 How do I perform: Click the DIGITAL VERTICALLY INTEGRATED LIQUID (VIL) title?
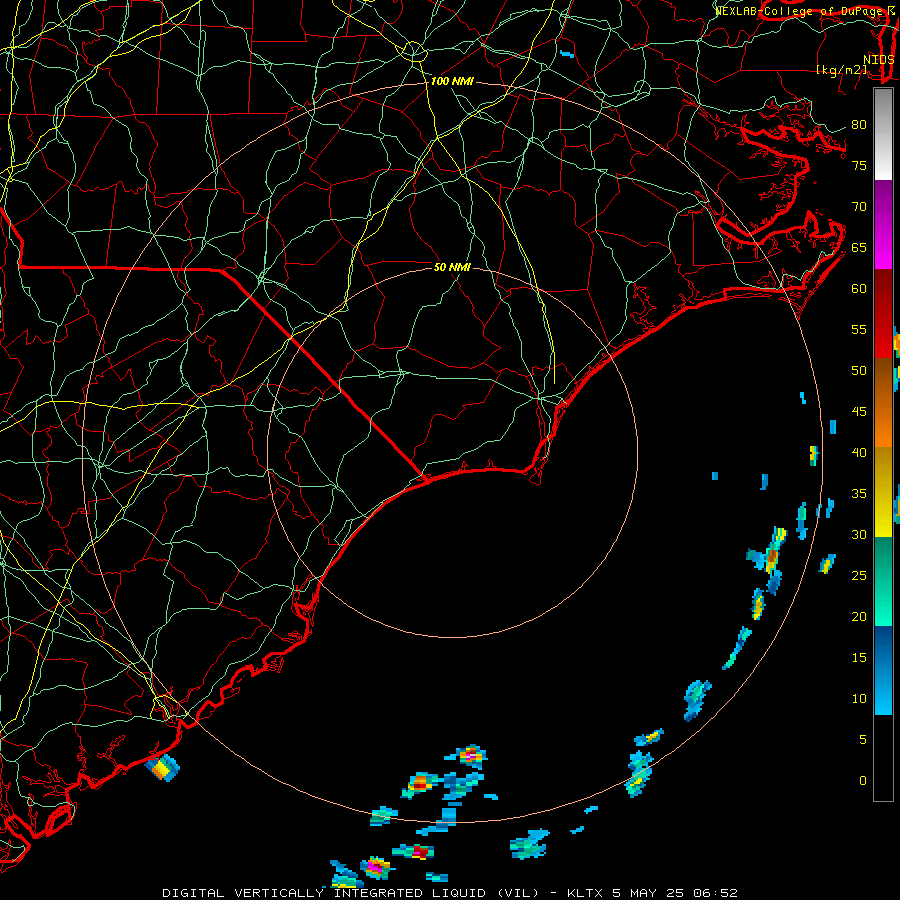pyautogui.click(x=351, y=893)
